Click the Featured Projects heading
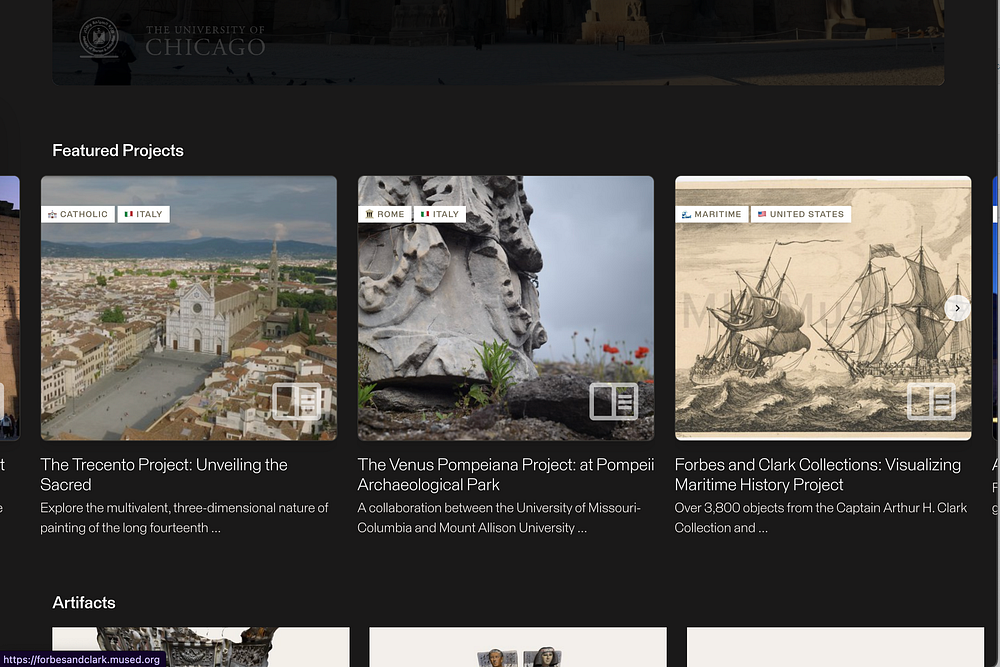This screenshot has width=1000, height=667. tap(118, 150)
